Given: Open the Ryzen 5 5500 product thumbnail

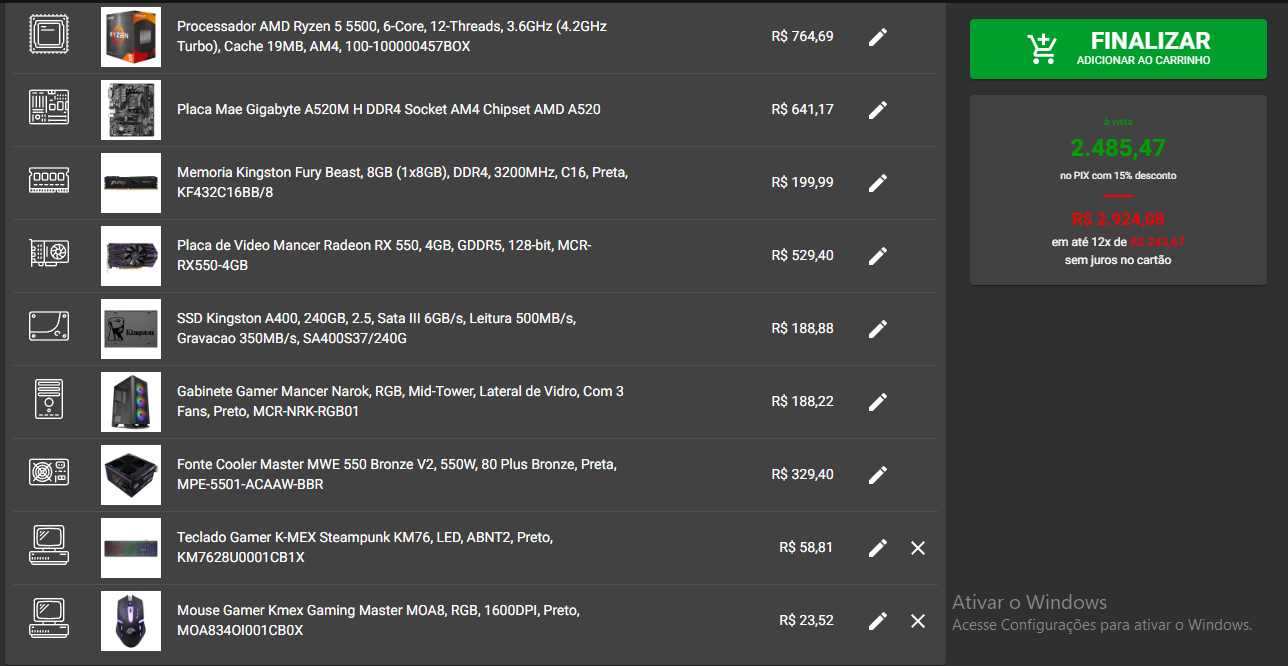Looking at the screenshot, I should click(x=131, y=37).
